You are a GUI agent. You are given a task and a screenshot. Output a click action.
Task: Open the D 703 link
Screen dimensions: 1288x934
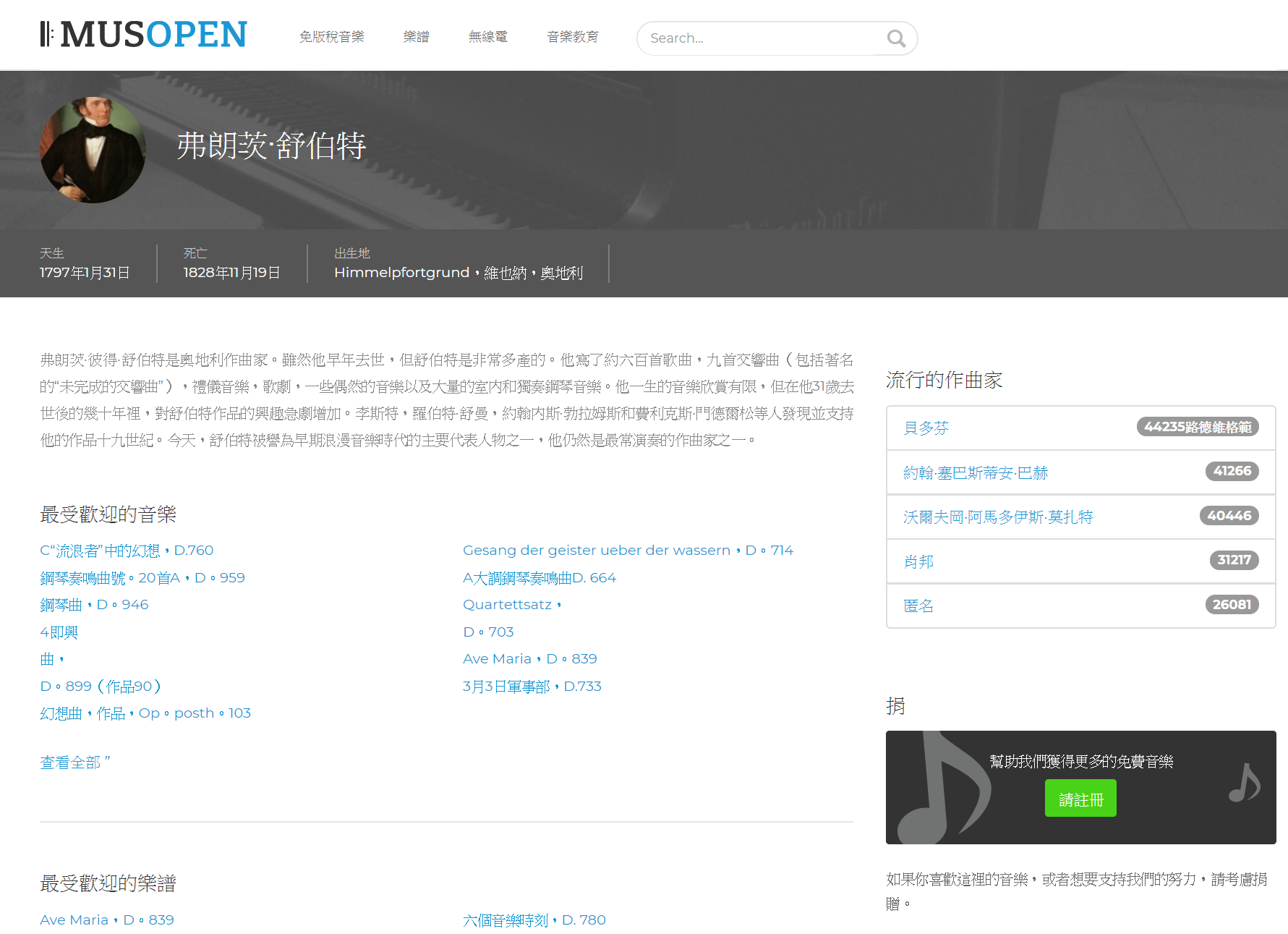point(488,632)
